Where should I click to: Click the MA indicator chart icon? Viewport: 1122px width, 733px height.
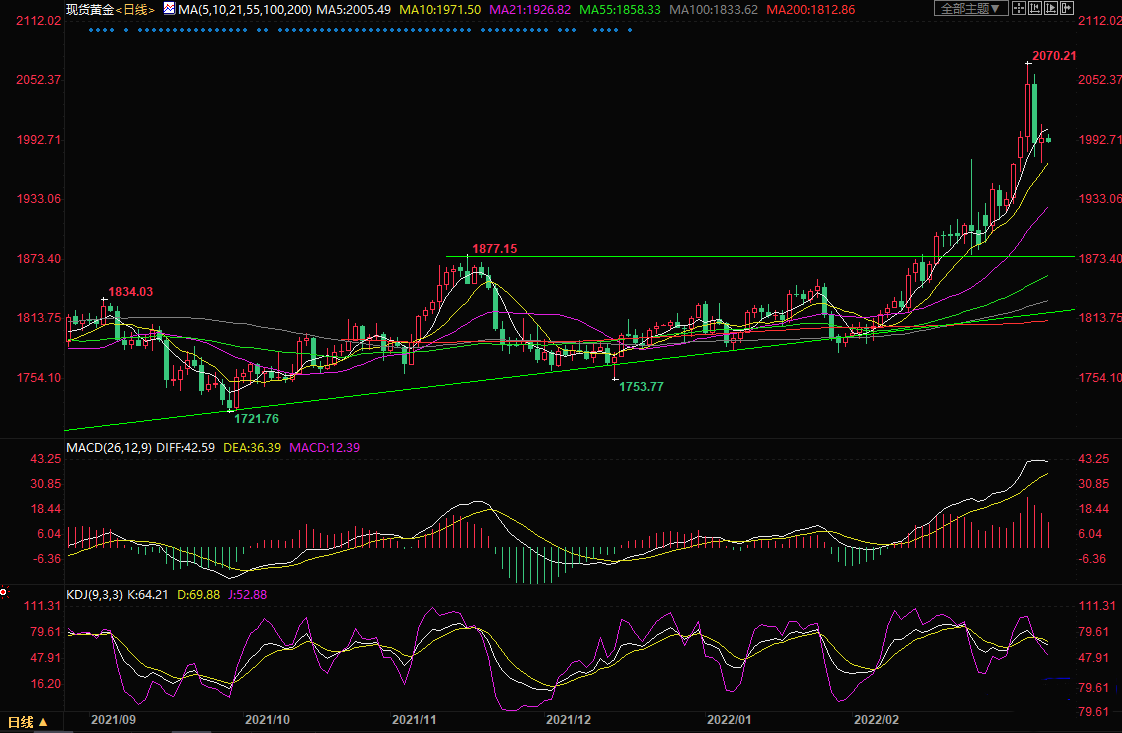169,9
